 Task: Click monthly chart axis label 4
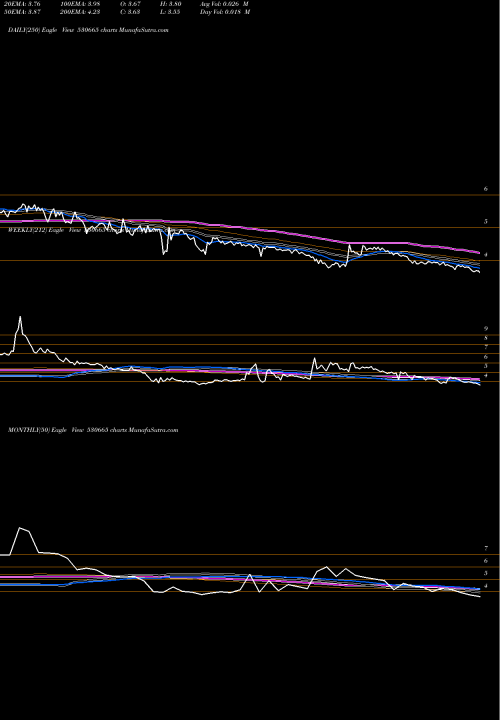coord(485,585)
